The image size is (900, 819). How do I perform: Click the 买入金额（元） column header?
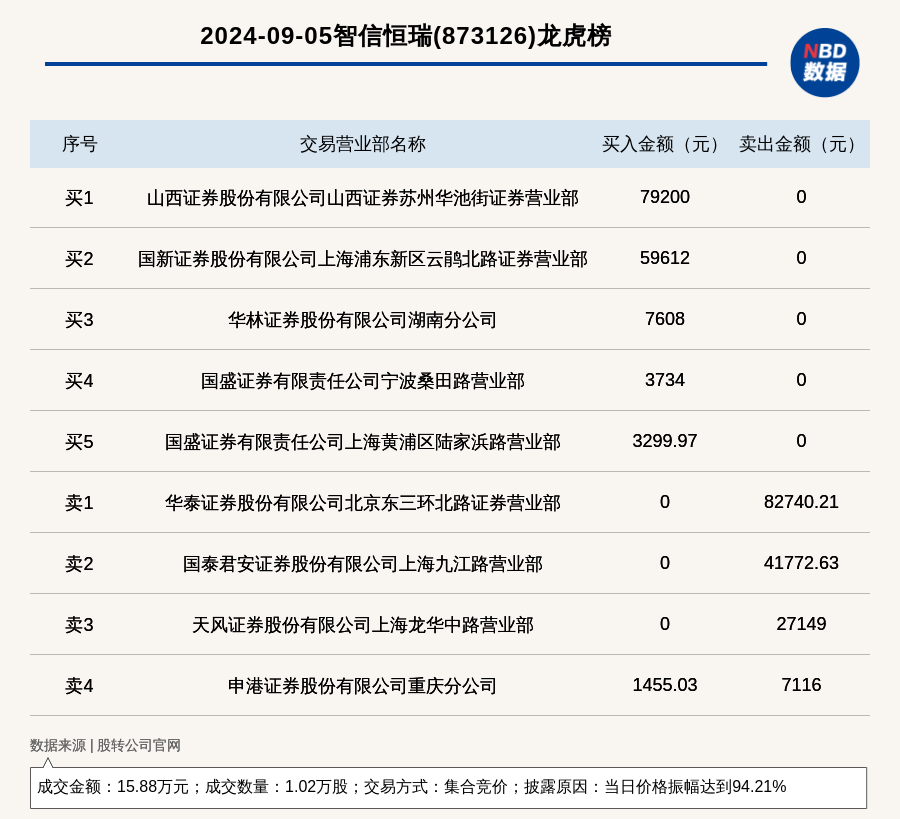coord(665,144)
